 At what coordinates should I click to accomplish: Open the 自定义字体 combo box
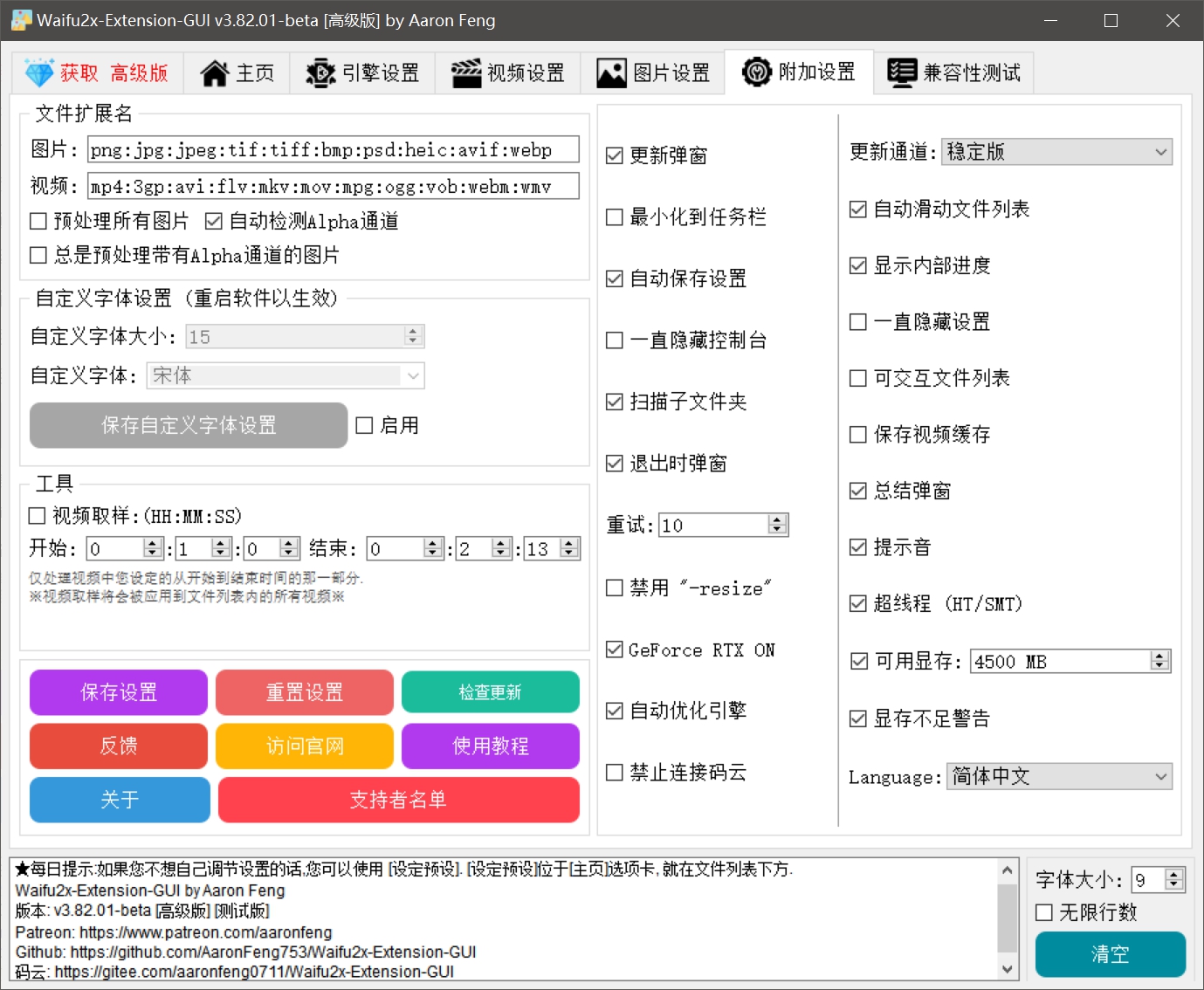[286, 376]
